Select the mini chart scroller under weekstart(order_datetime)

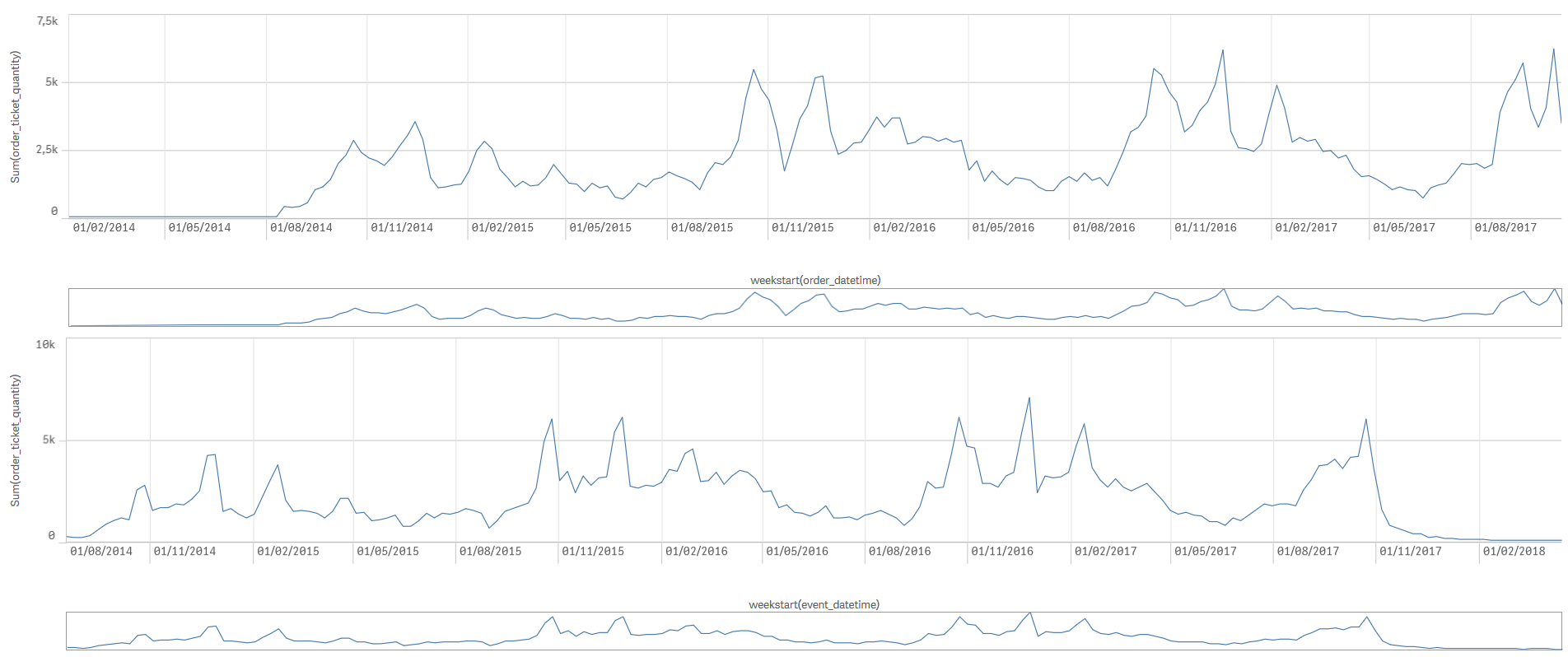(x=814, y=307)
